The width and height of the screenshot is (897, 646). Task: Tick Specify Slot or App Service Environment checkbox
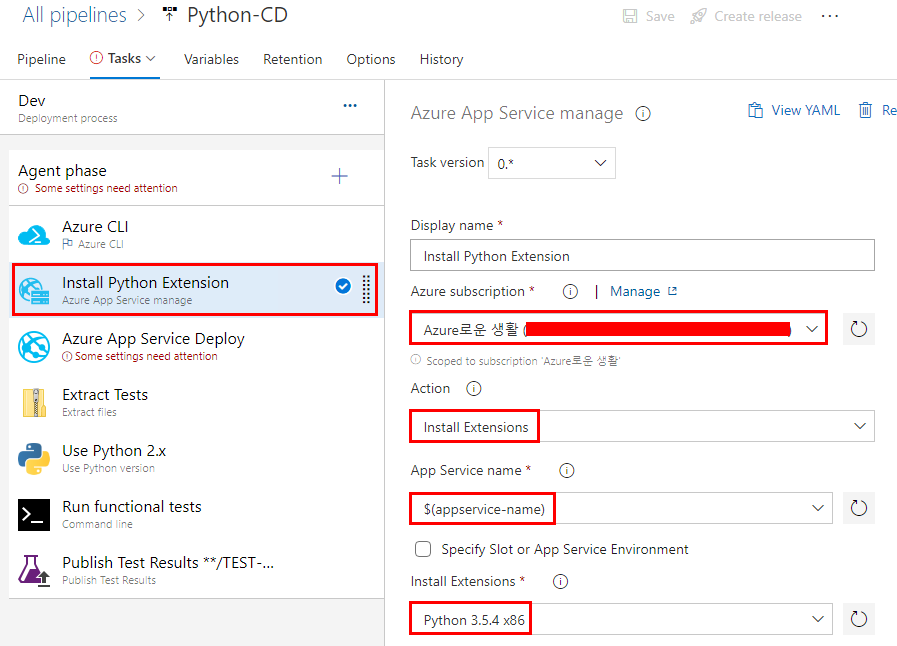423,549
